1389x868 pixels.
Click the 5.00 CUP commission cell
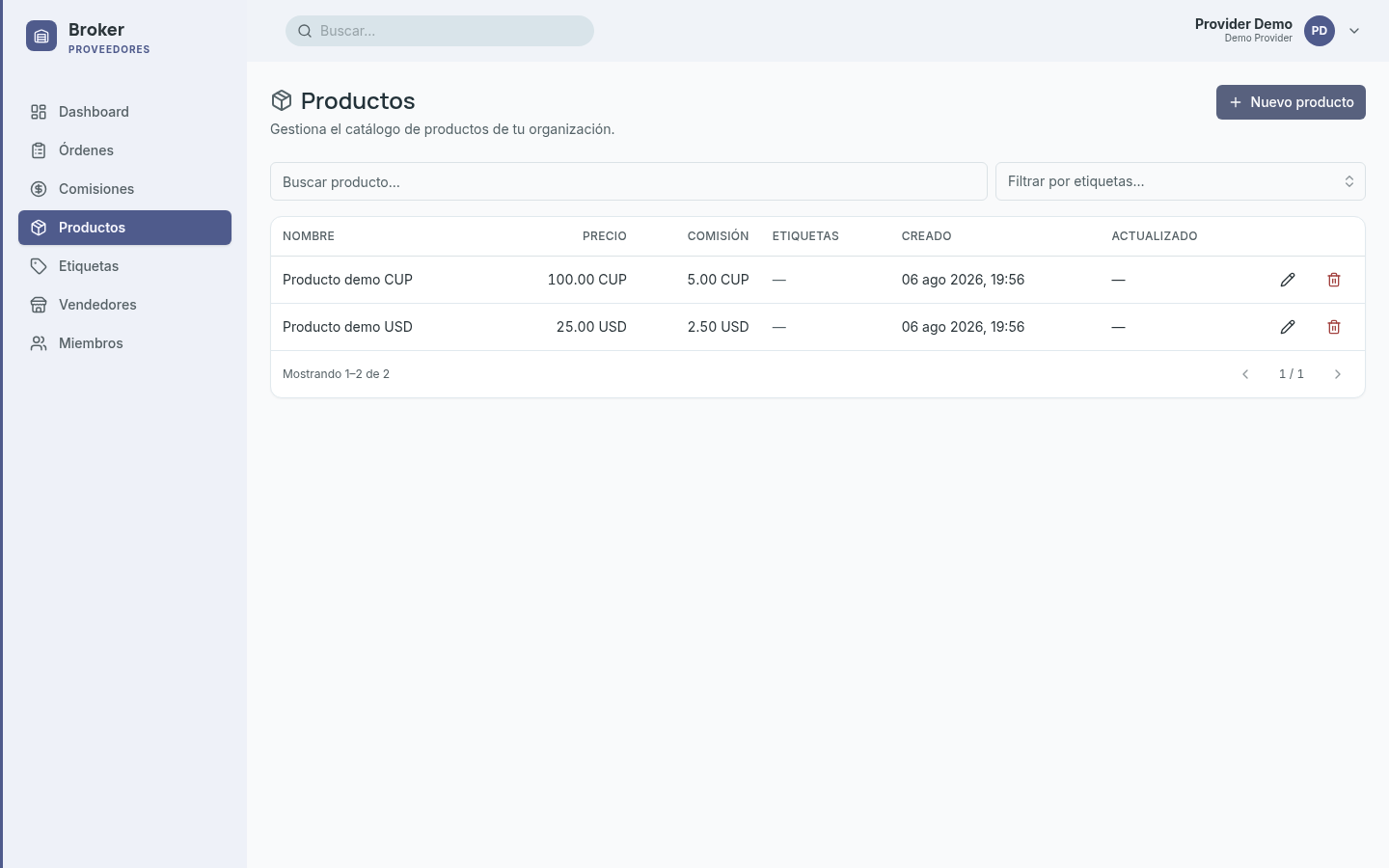click(719, 280)
